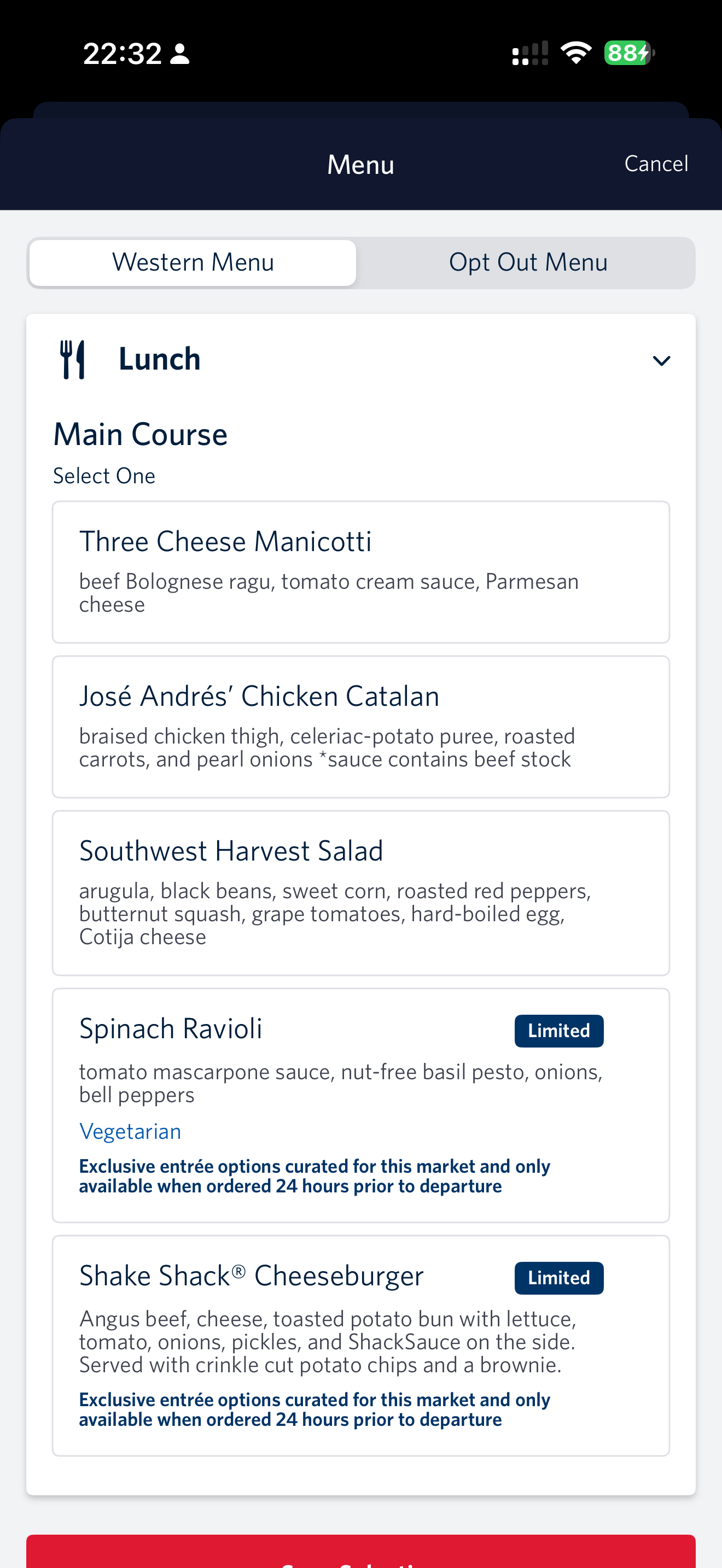Tap the cellular signal bars icon
Viewport: 722px width, 1568px height.
point(529,54)
